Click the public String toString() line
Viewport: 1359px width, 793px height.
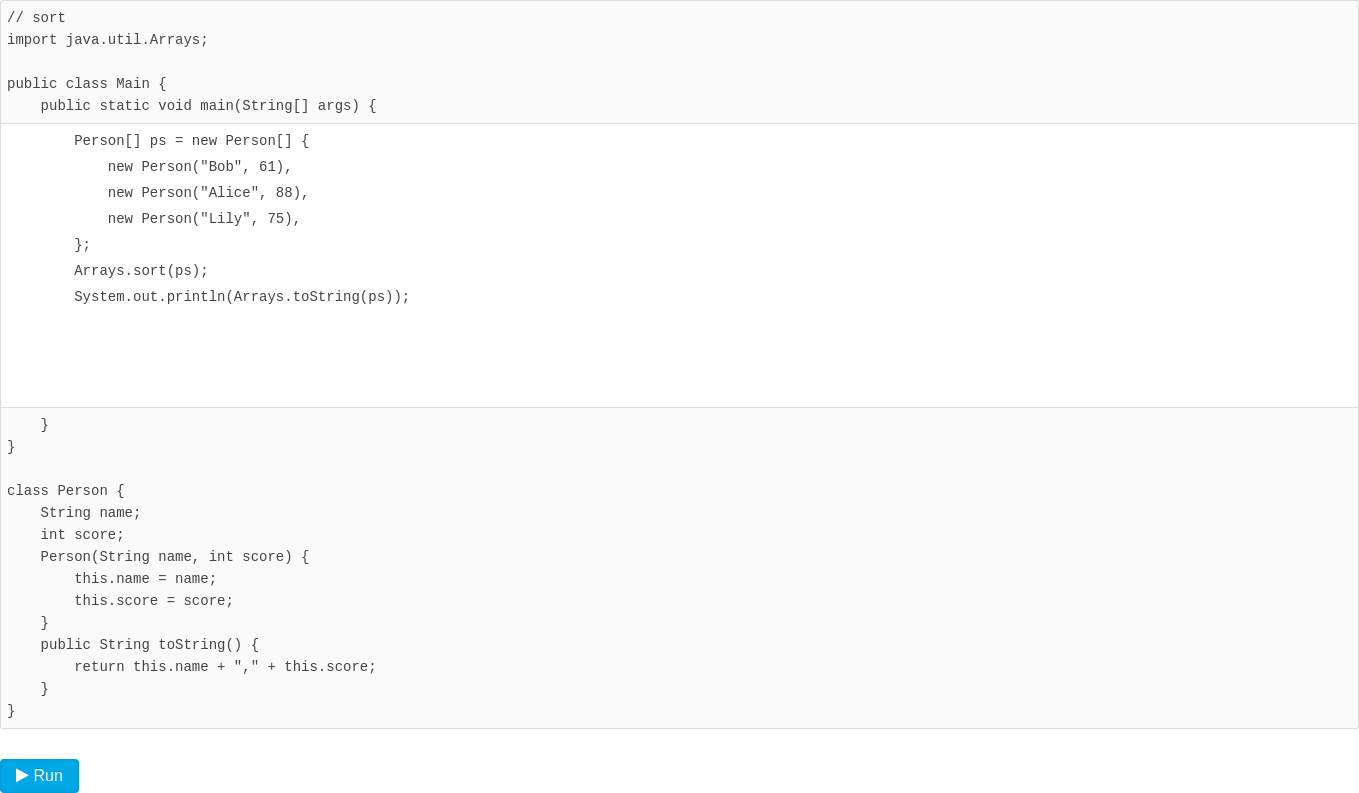coord(150,645)
